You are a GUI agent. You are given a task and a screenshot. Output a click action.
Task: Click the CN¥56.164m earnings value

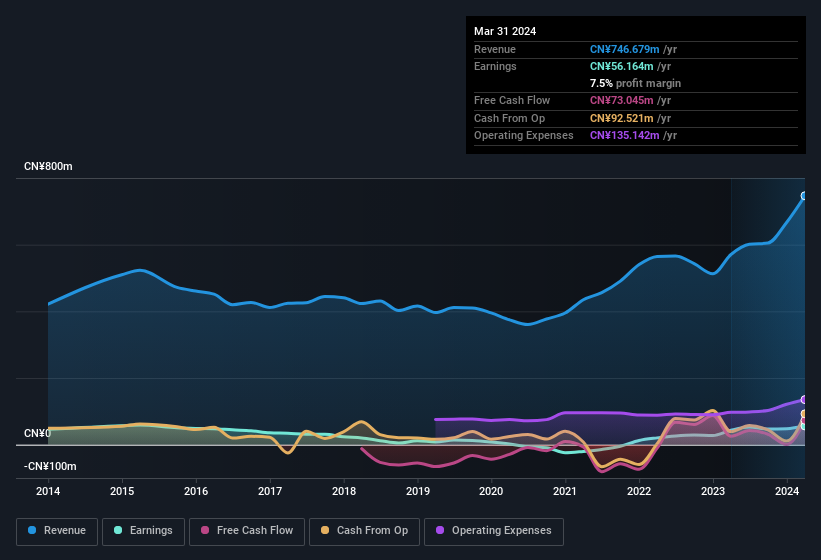click(622, 66)
